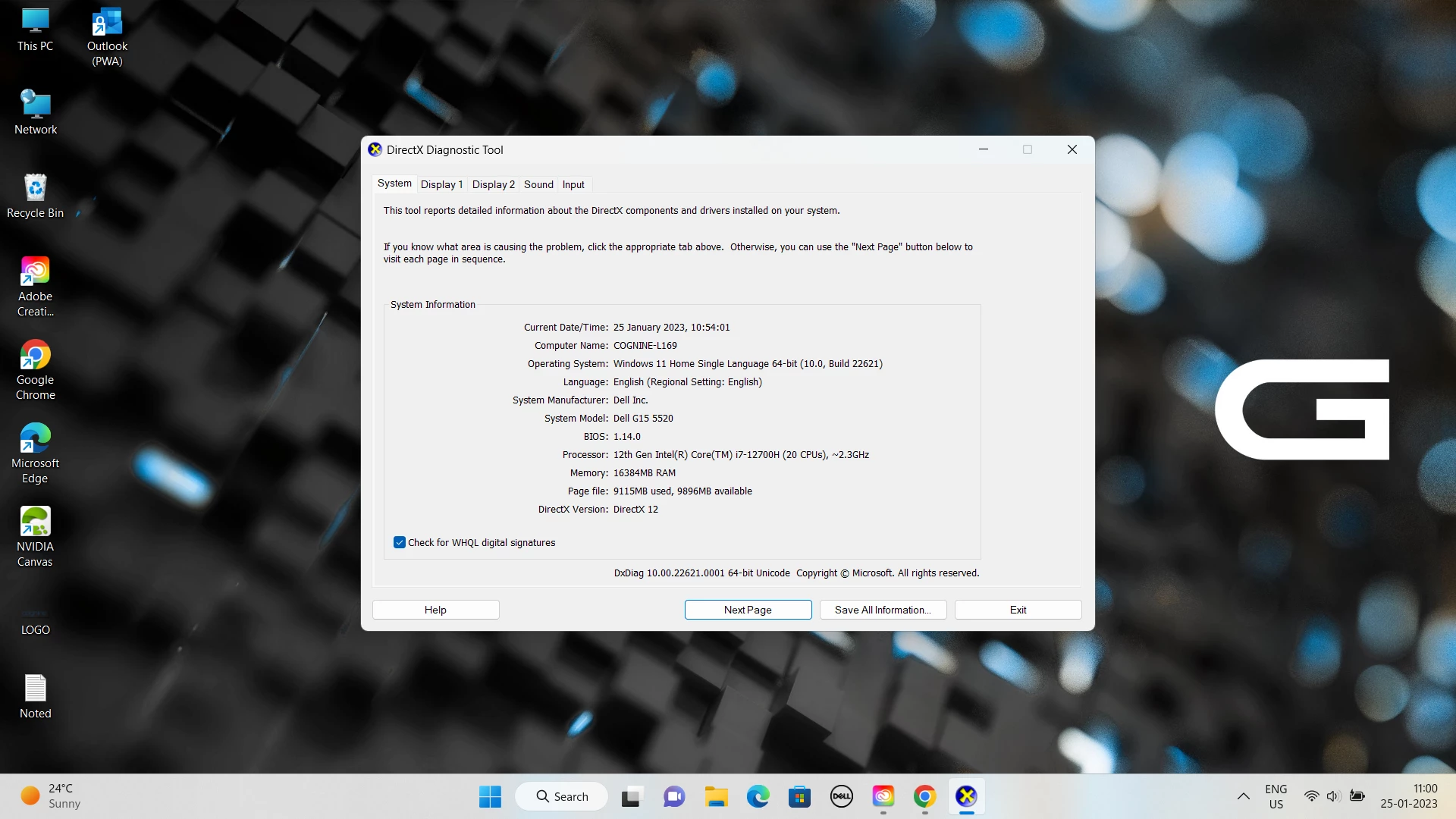Image resolution: width=1456 pixels, height=819 pixels.
Task: Launch Microsoft Store from taskbar
Action: click(x=799, y=796)
